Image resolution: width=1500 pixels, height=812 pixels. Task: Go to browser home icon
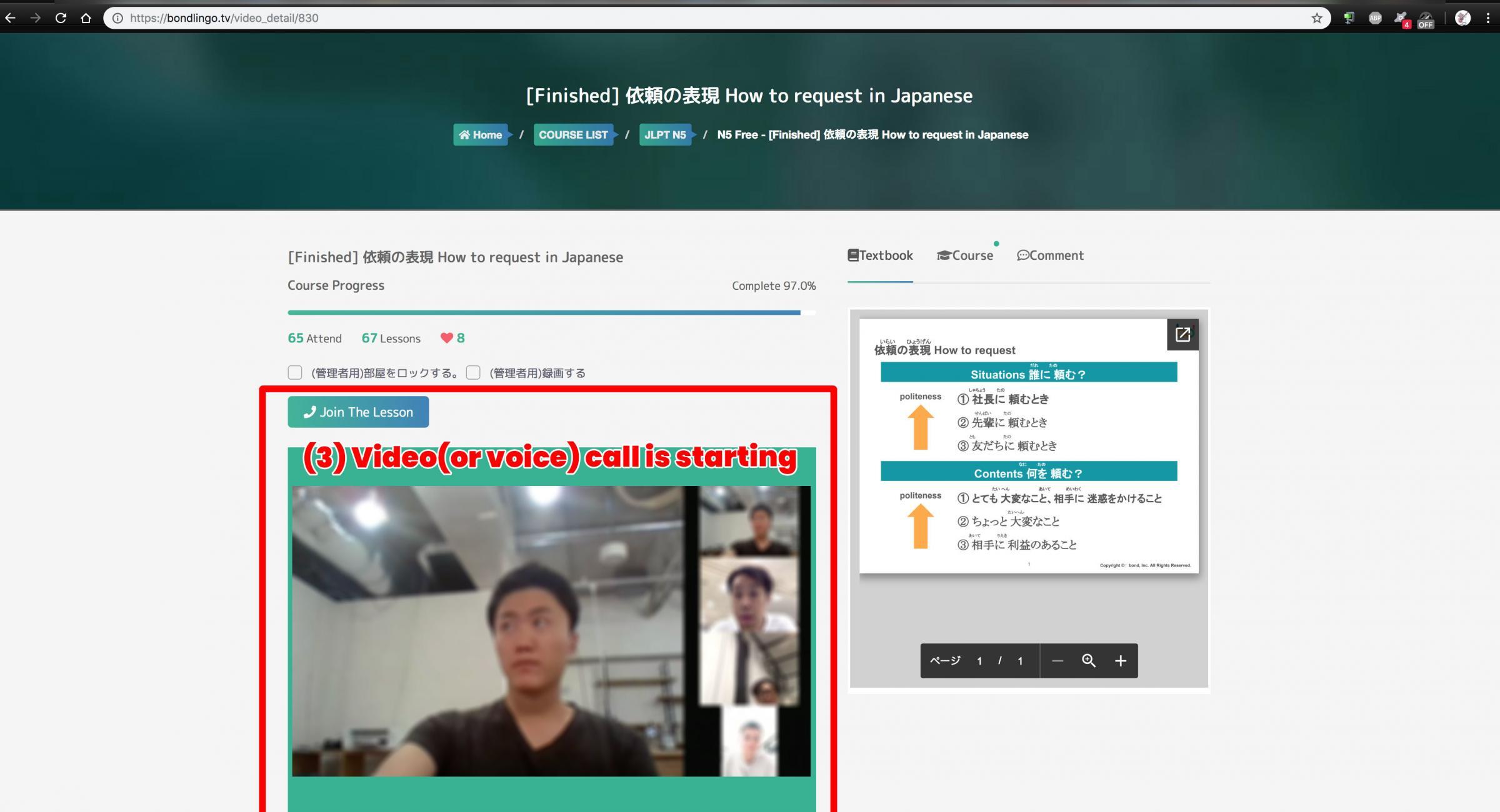[x=86, y=18]
